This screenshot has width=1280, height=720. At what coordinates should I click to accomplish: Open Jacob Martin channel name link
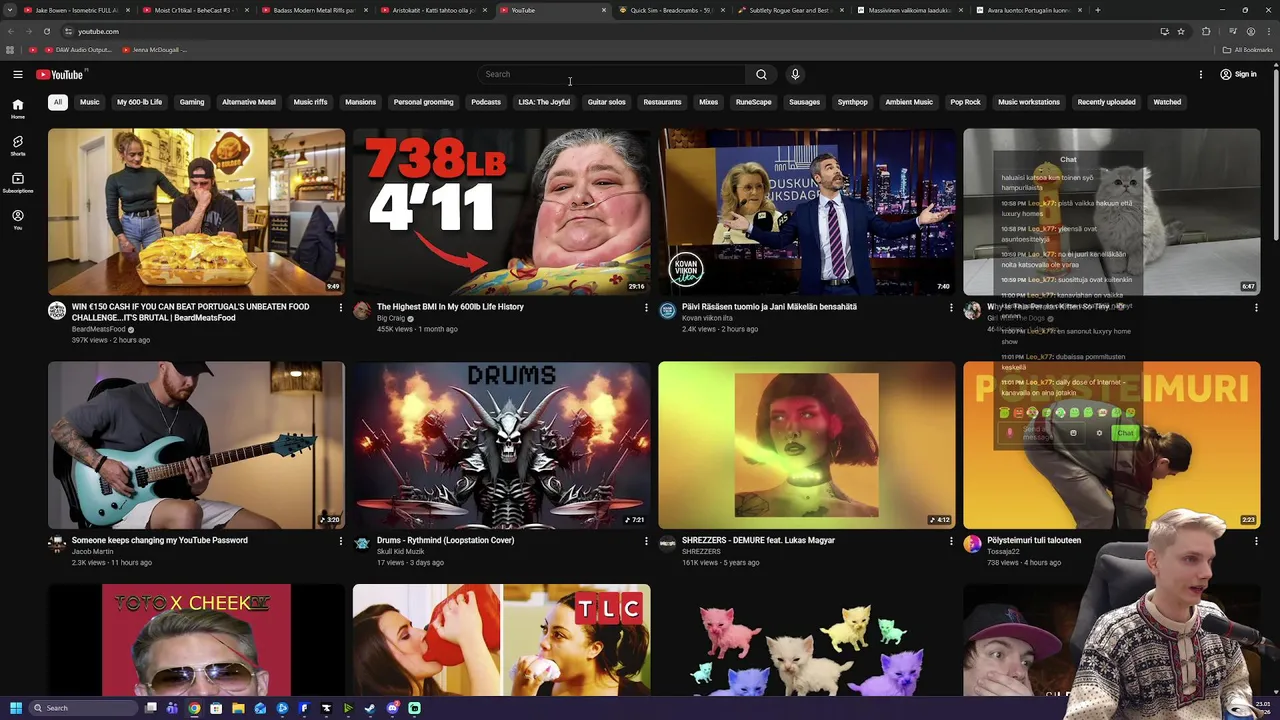92,552
